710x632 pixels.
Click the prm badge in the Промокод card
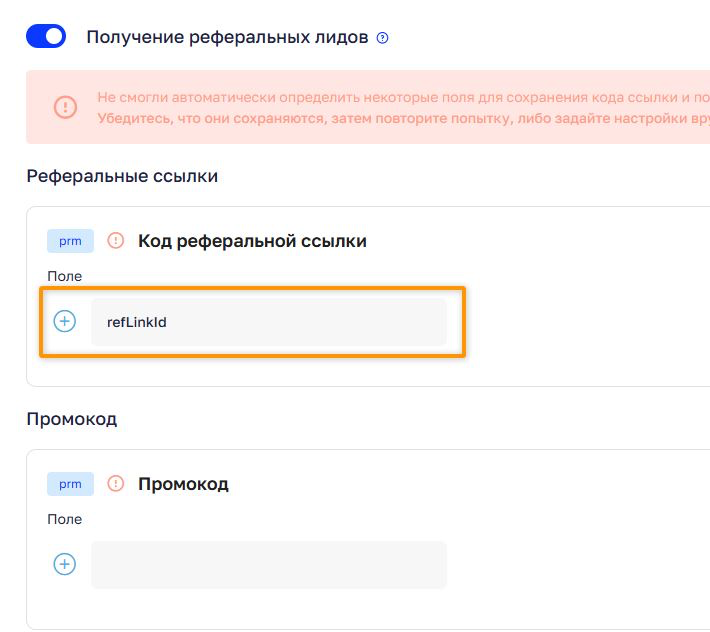(x=70, y=484)
